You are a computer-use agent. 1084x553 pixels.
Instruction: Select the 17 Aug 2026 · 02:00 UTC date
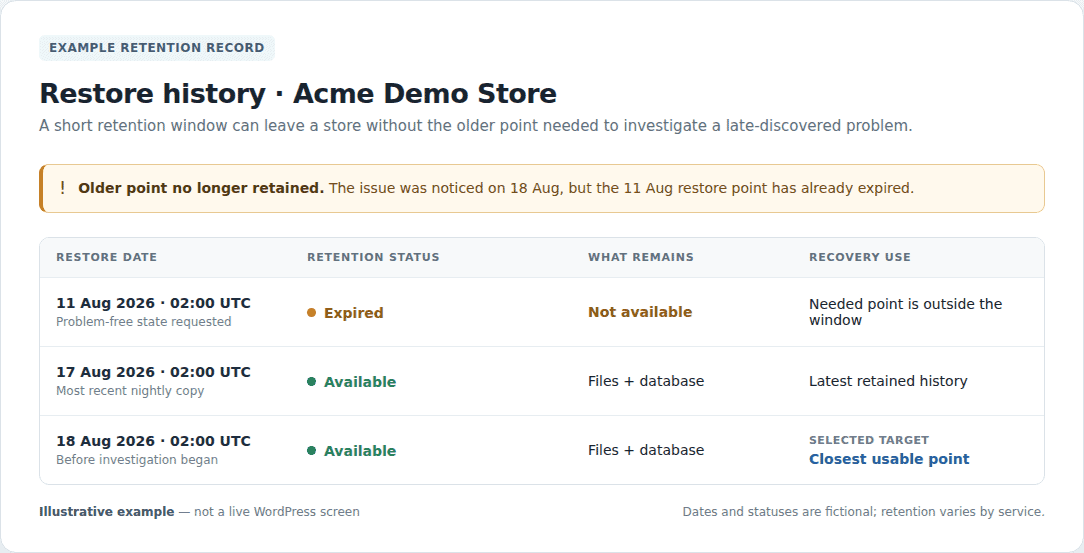(153, 372)
